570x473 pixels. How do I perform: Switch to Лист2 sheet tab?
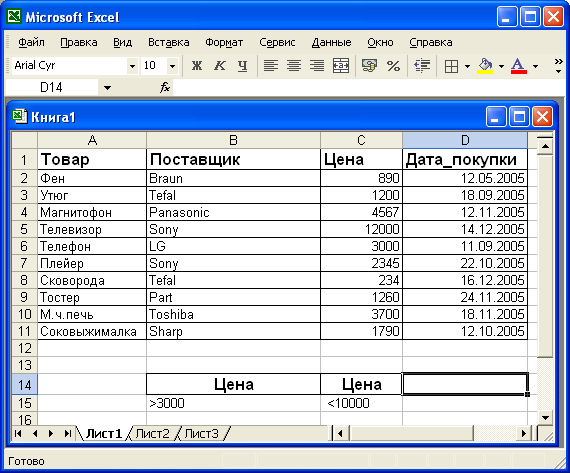tap(153, 434)
